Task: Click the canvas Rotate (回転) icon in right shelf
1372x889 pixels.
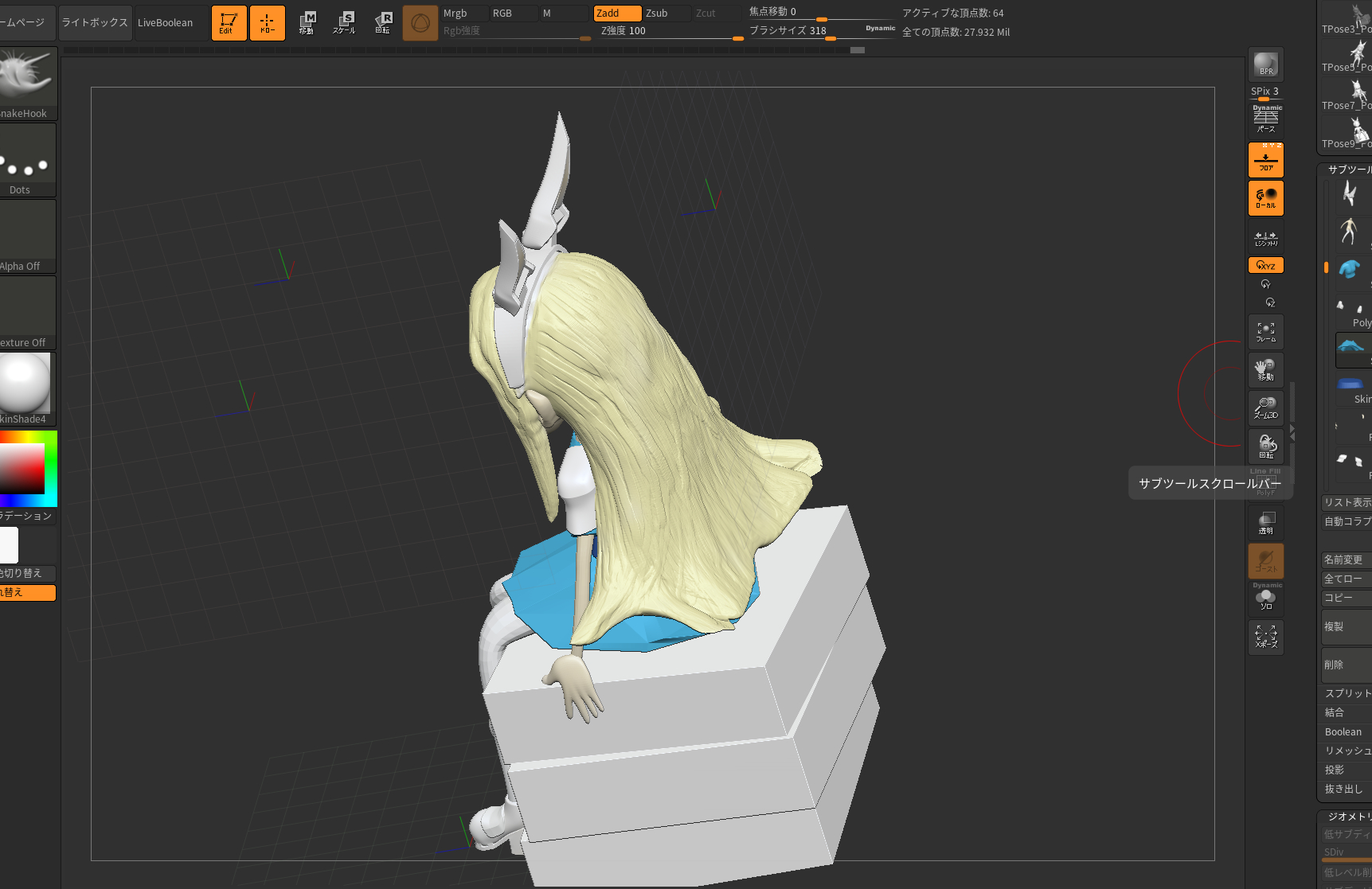Action: click(1265, 446)
